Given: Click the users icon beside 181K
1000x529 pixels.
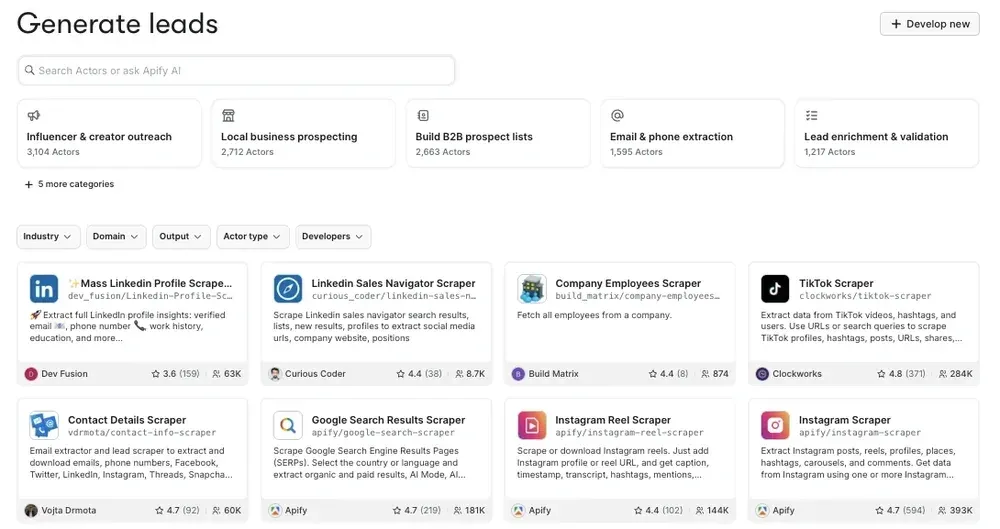Looking at the screenshot, I should 457,510.
